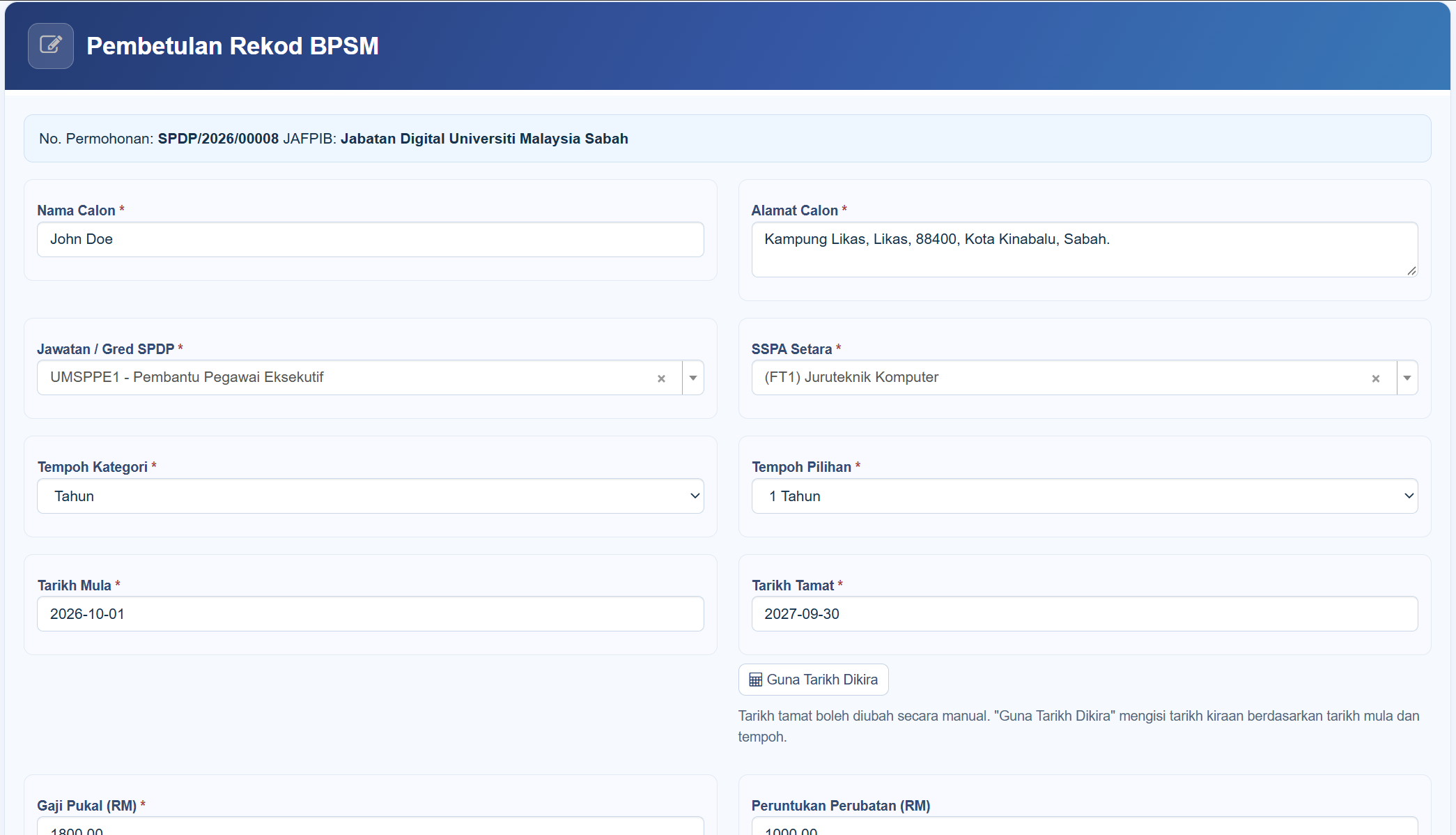Click the help text about Tarikh tamat

click(1078, 726)
